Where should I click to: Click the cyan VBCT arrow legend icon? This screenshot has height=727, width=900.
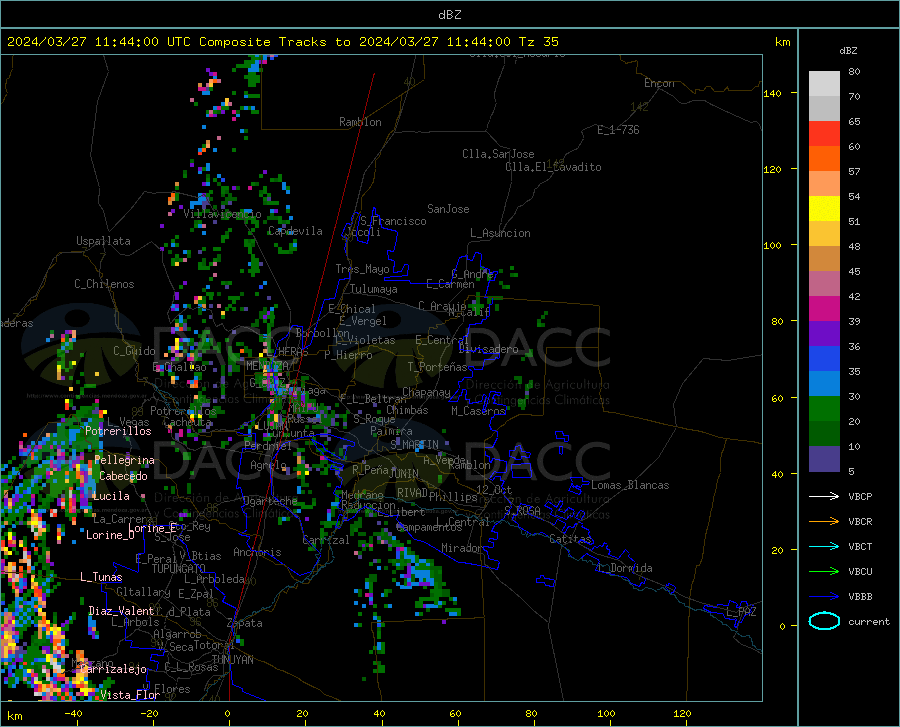tap(824, 546)
